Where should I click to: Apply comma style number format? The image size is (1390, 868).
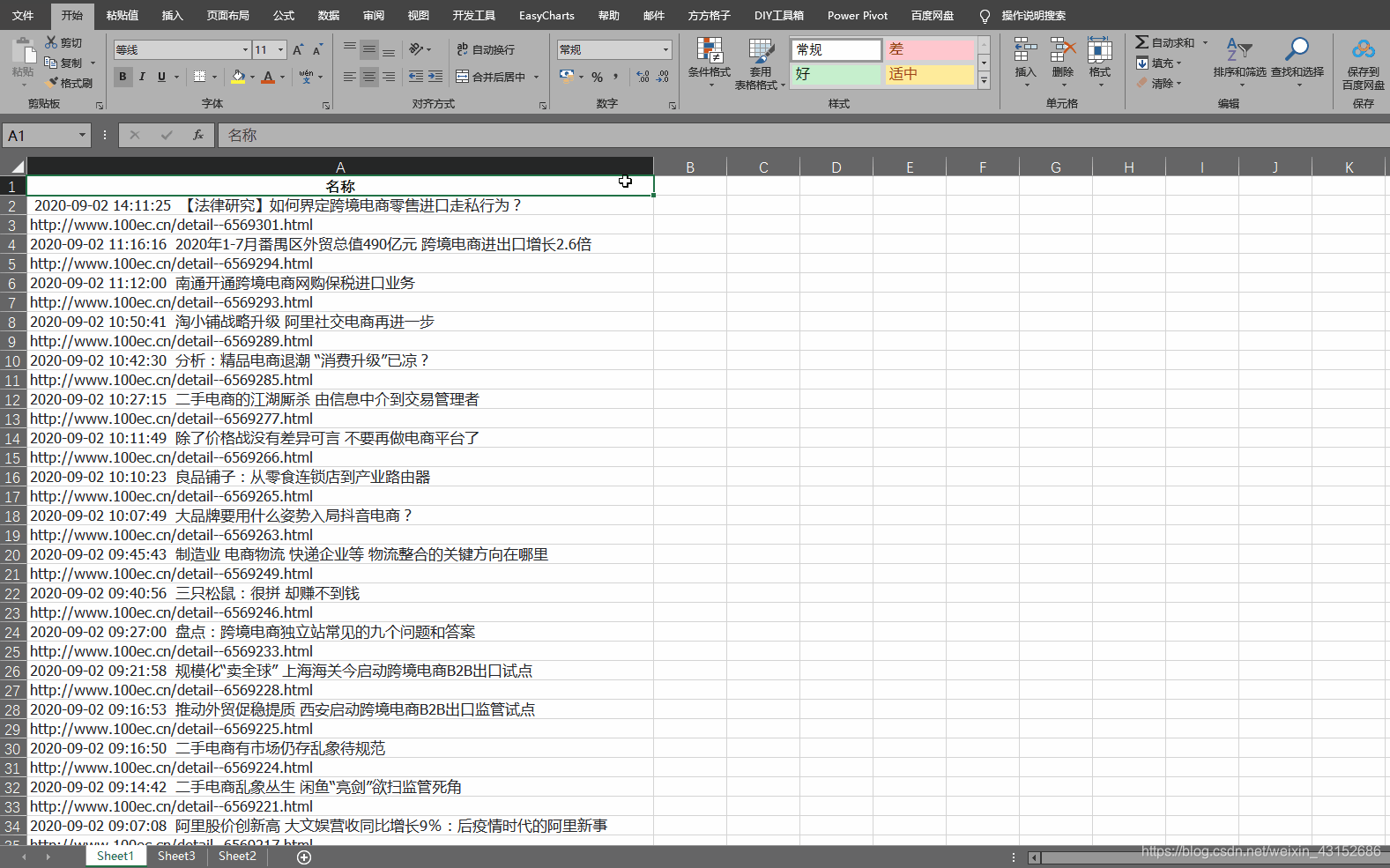point(616,77)
